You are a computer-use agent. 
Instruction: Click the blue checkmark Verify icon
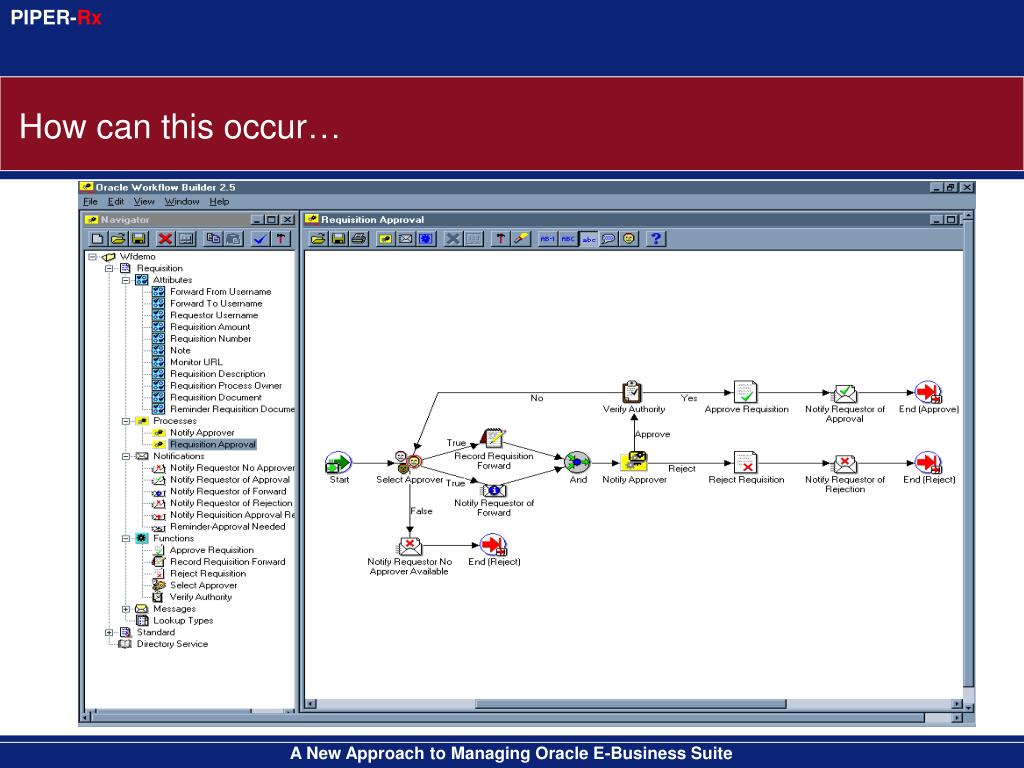[260, 239]
